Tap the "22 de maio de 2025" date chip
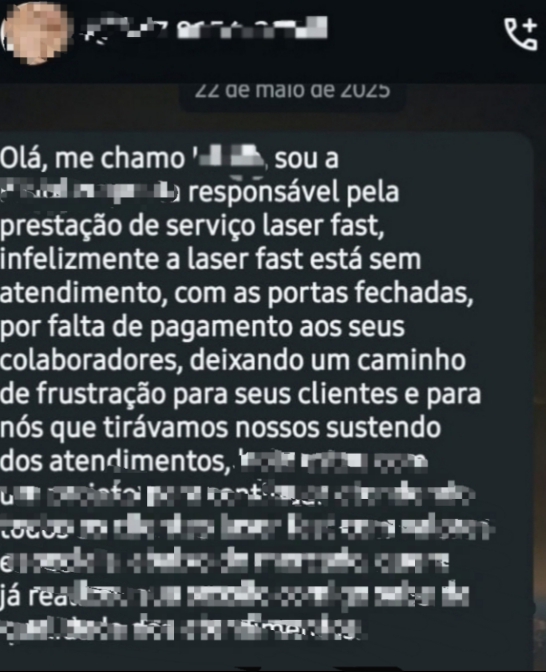Viewport: 546px width, 672px height. (292, 92)
